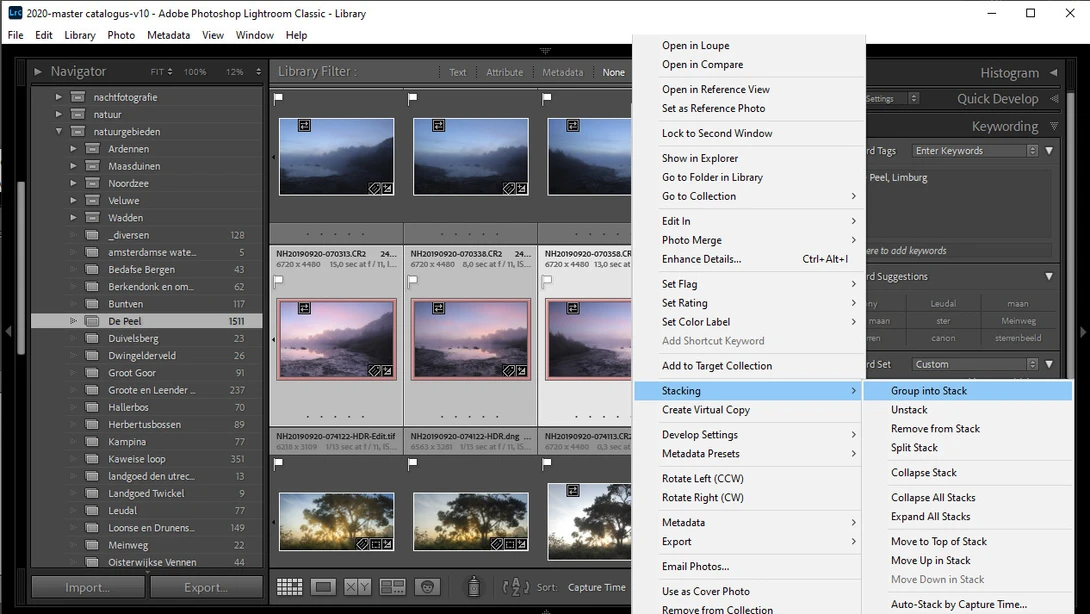Toggle flag on second tree photo cell
Image resolution: width=1090 pixels, height=614 pixels.
(412, 464)
